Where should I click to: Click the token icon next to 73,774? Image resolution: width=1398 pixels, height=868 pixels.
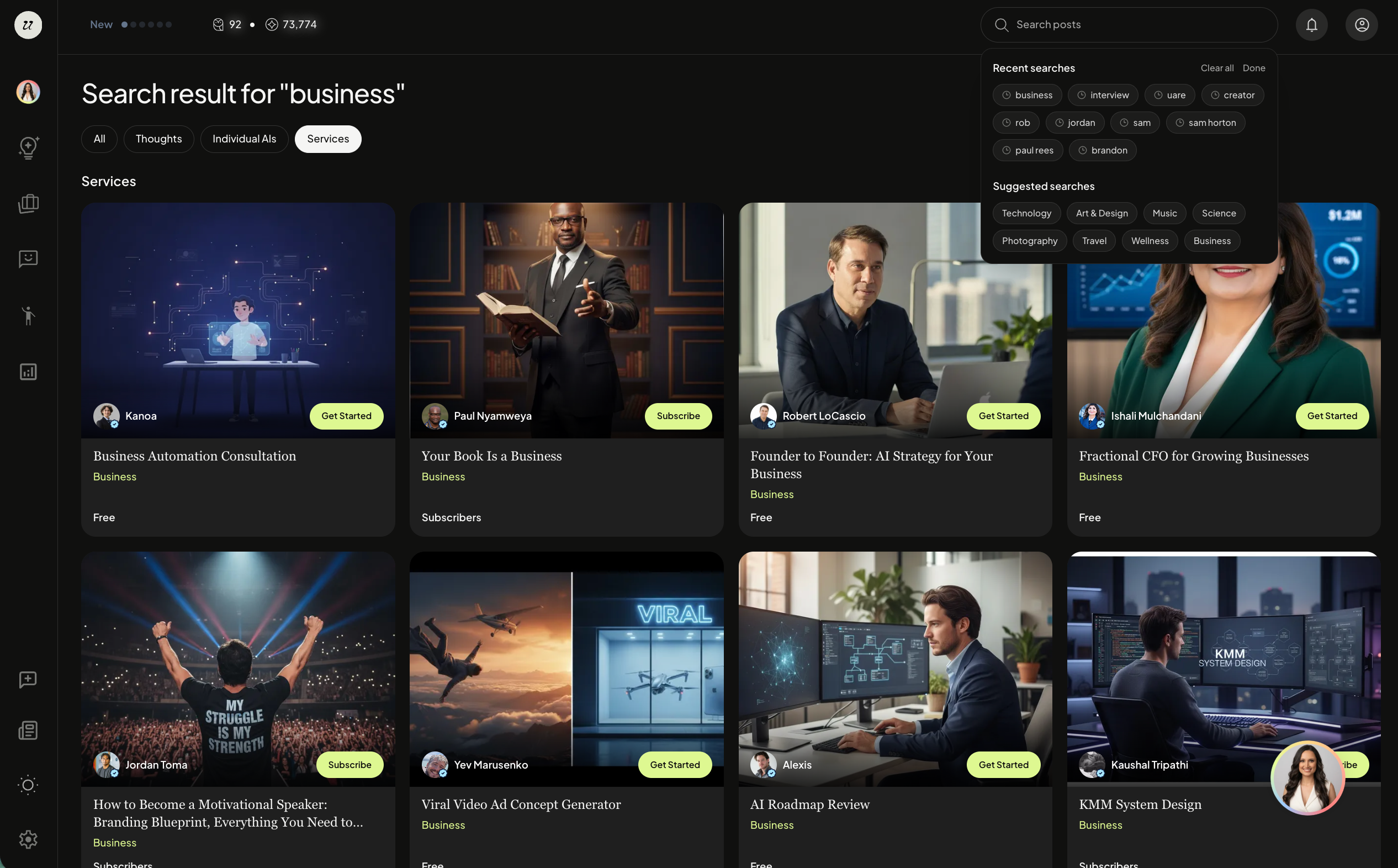point(272,25)
